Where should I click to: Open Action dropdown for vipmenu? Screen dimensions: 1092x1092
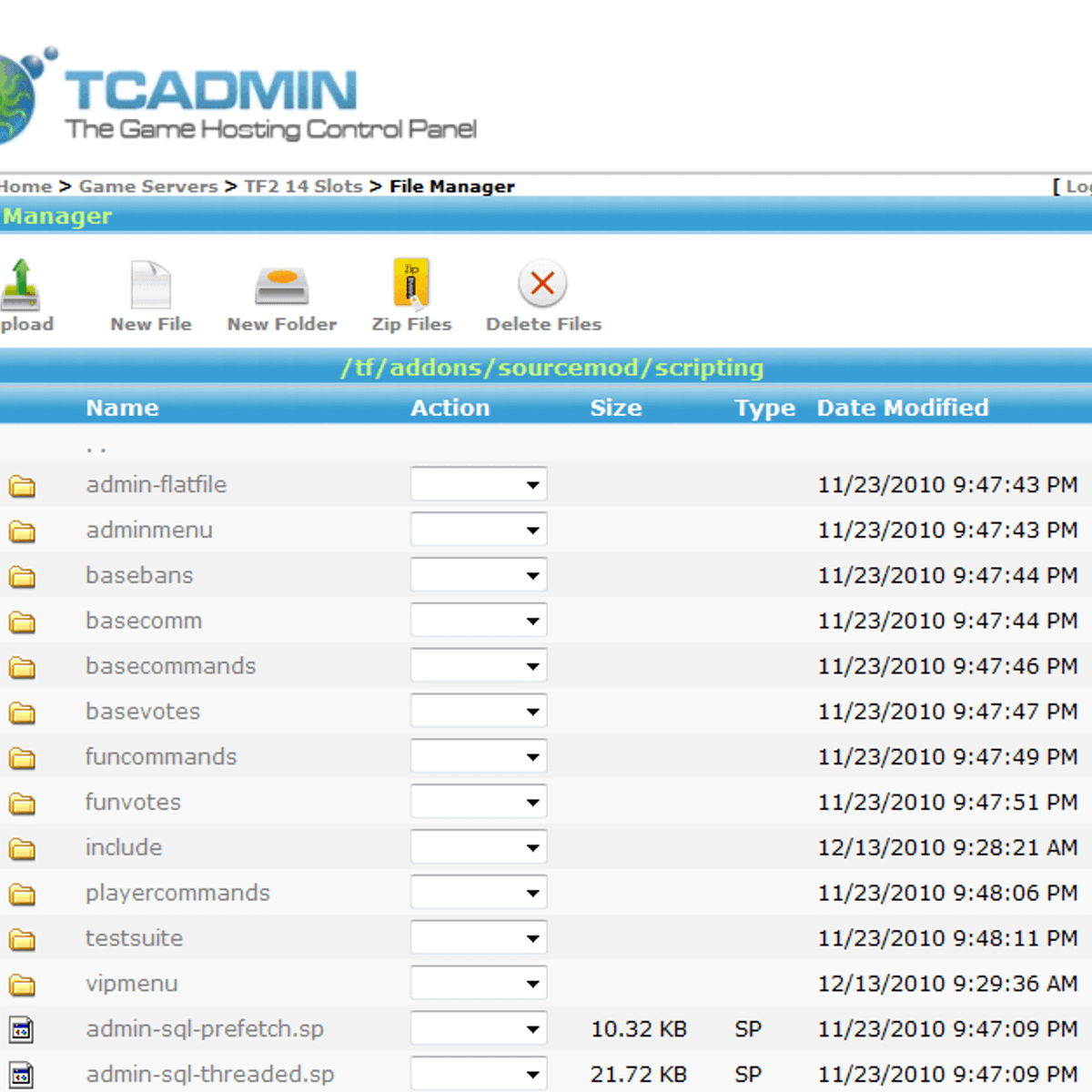click(479, 983)
